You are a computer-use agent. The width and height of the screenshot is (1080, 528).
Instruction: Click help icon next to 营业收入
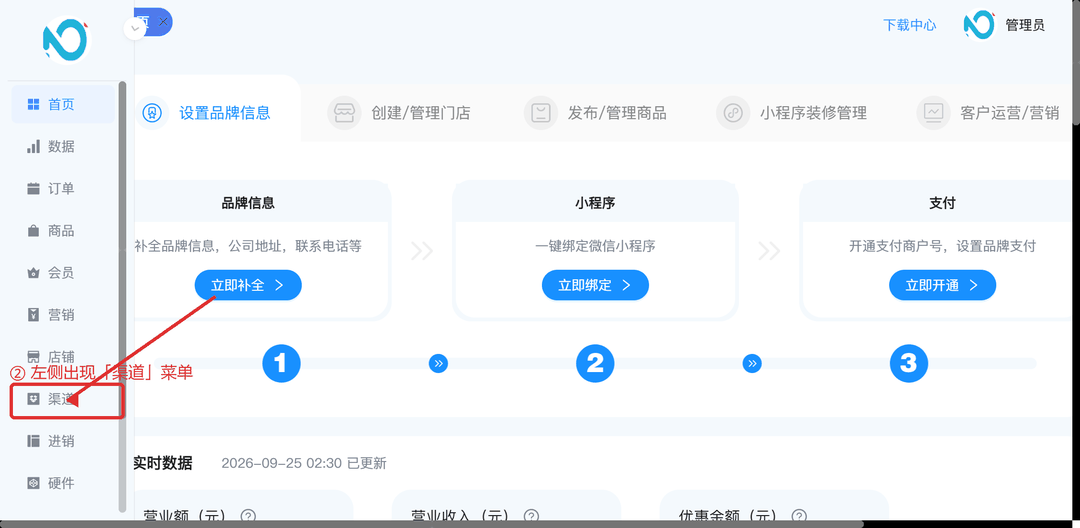coord(530,516)
